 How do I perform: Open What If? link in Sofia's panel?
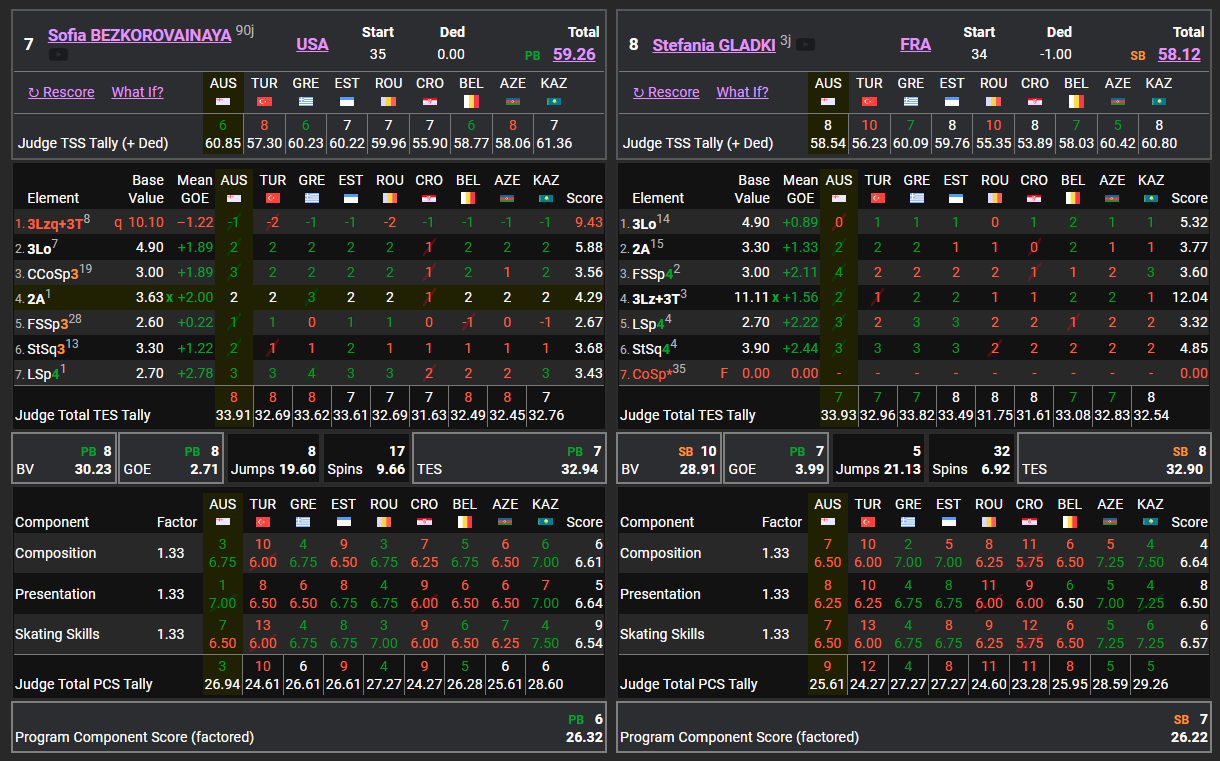click(x=137, y=92)
